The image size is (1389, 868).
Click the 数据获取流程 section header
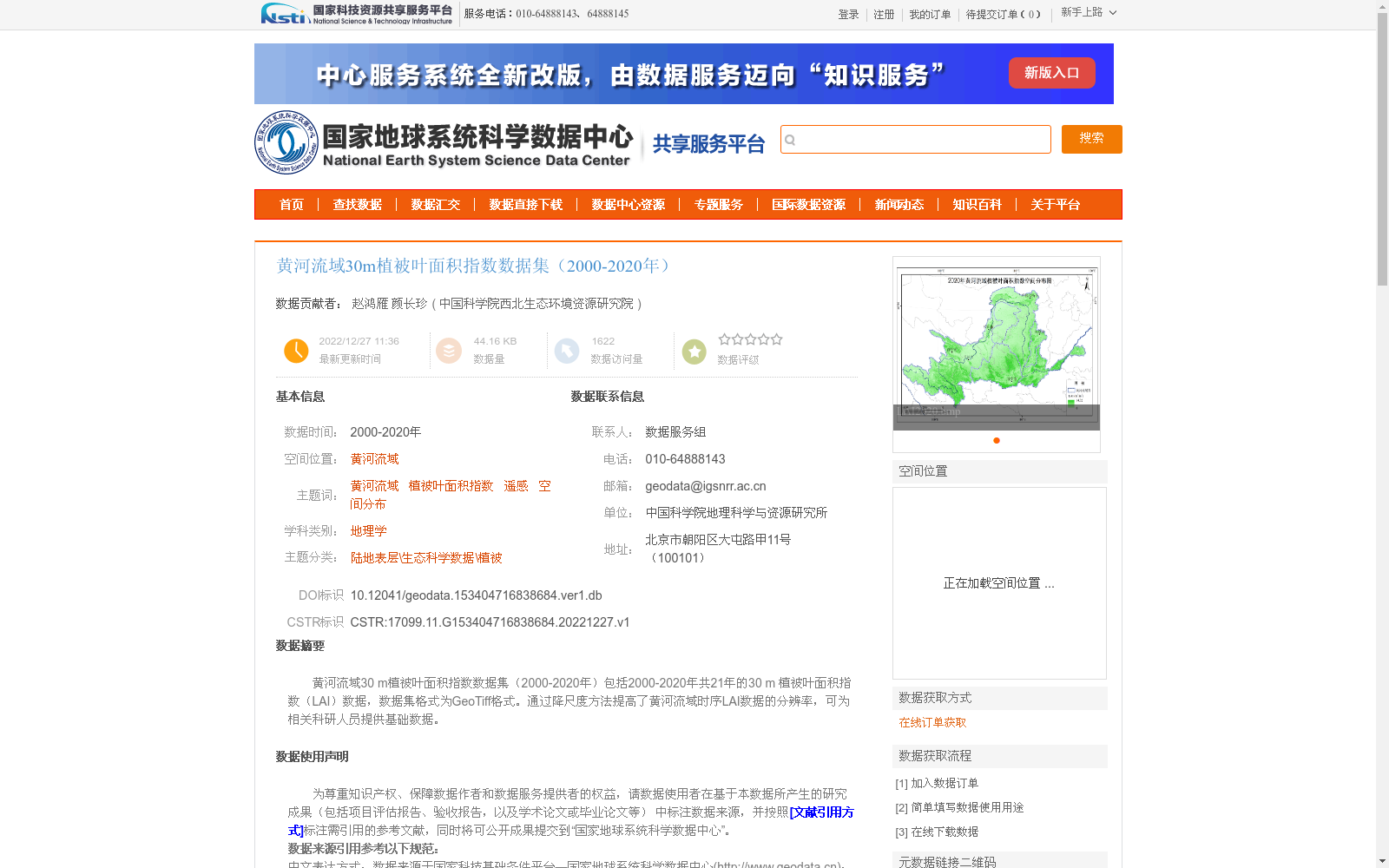(1000, 756)
